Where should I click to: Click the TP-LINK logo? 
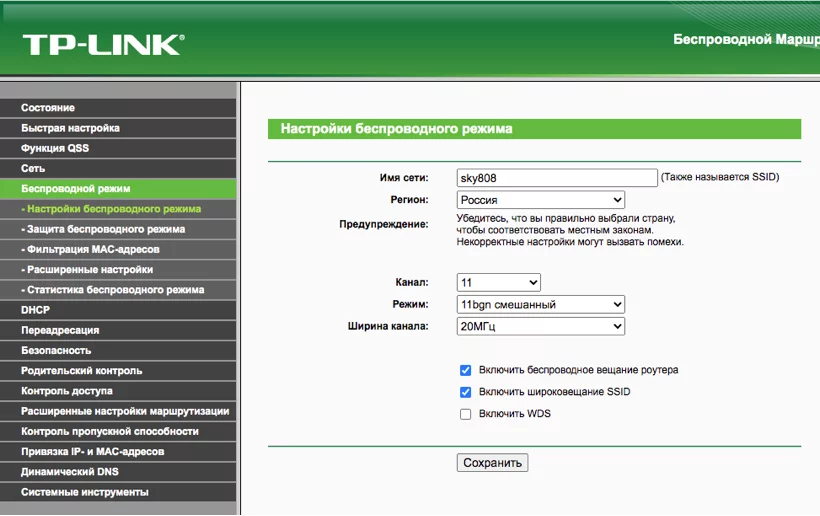pyautogui.click(x=103, y=44)
